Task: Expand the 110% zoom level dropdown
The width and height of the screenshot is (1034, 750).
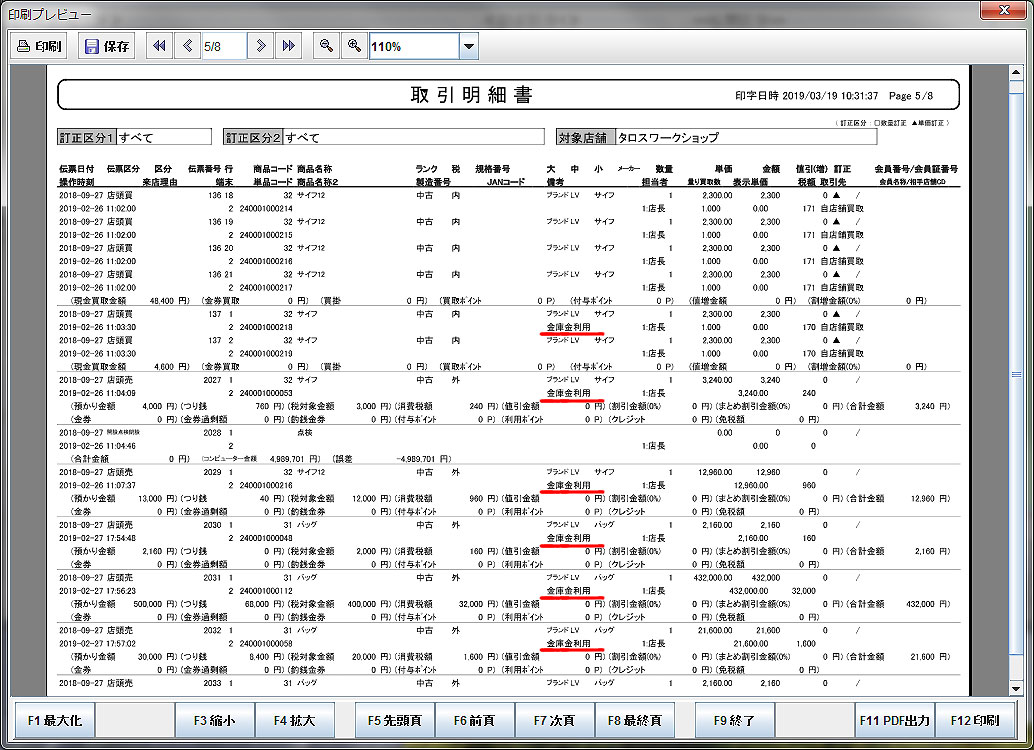Action: (x=468, y=46)
